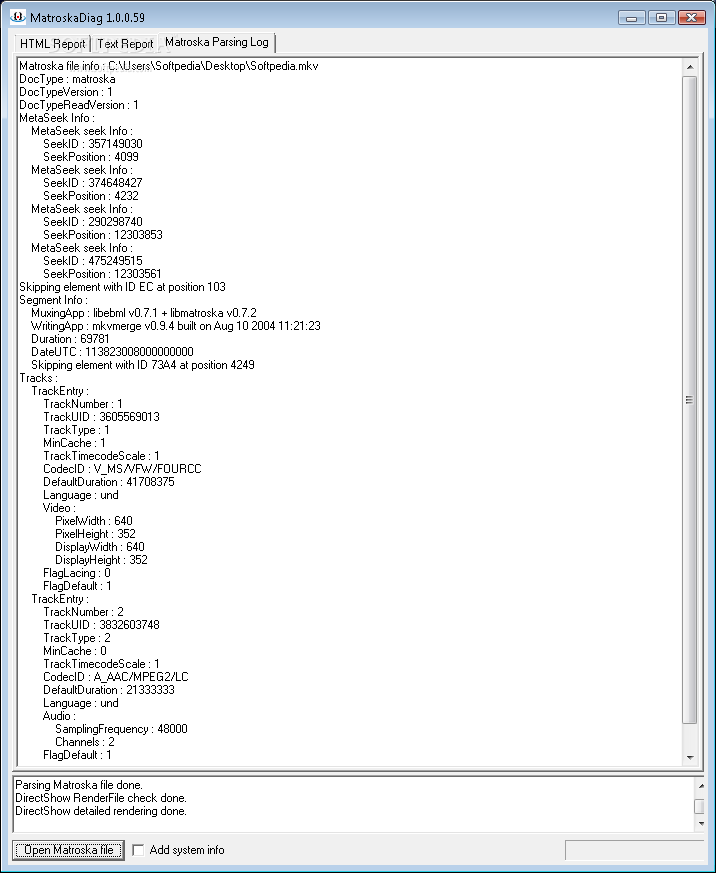Click the 'Segment Info :' line
Screen dimensions: 716x873
coord(53,300)
